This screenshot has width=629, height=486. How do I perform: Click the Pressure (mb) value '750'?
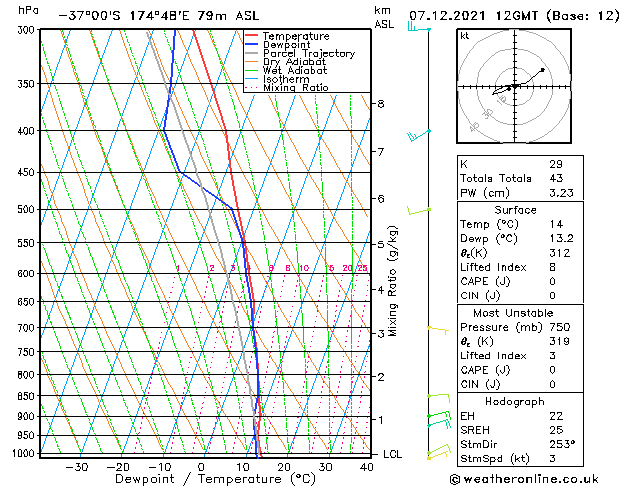point(560,327)
